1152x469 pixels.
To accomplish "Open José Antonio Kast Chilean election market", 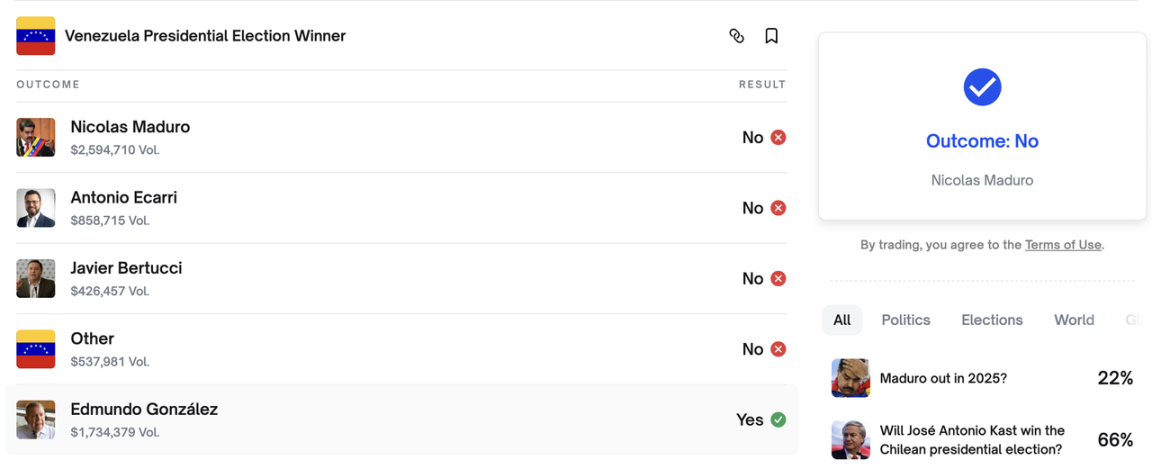I will (x=972, y=440).
